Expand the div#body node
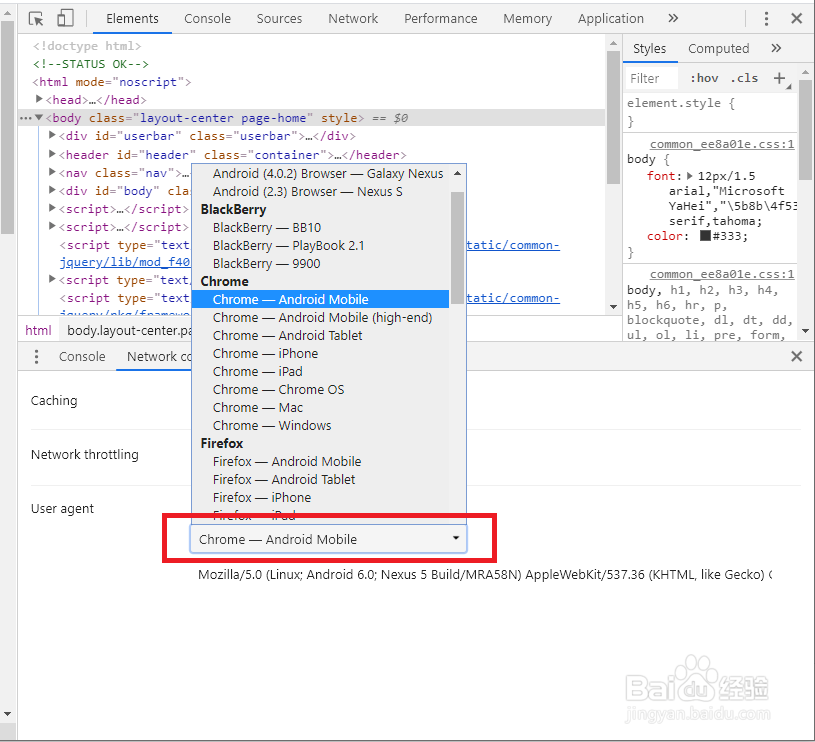 coord(52,190)
